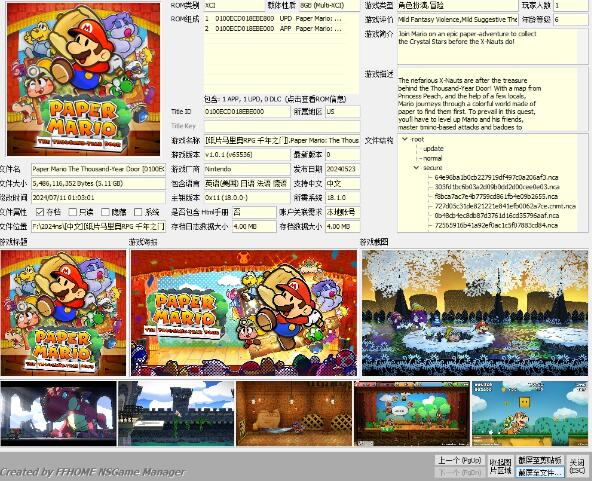The height and width of the screenshot is (481, 592).
Task: Tick the 系统 system attribute checkbox
Action: pos(138,212)
